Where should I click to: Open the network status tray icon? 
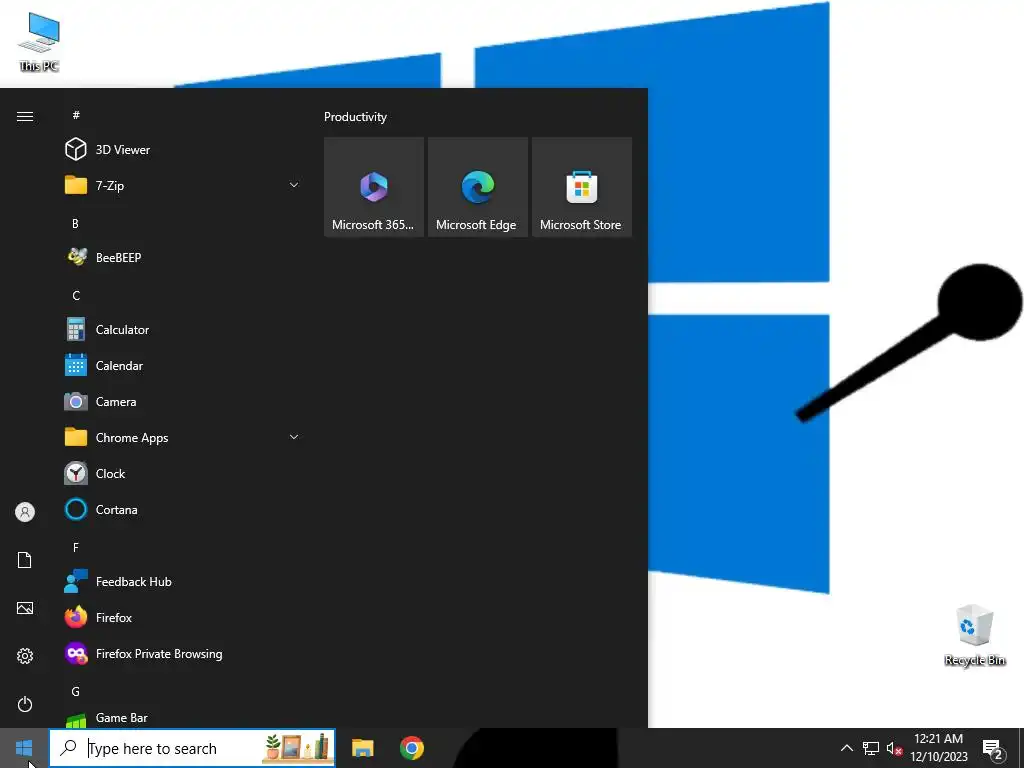[871, 748]
